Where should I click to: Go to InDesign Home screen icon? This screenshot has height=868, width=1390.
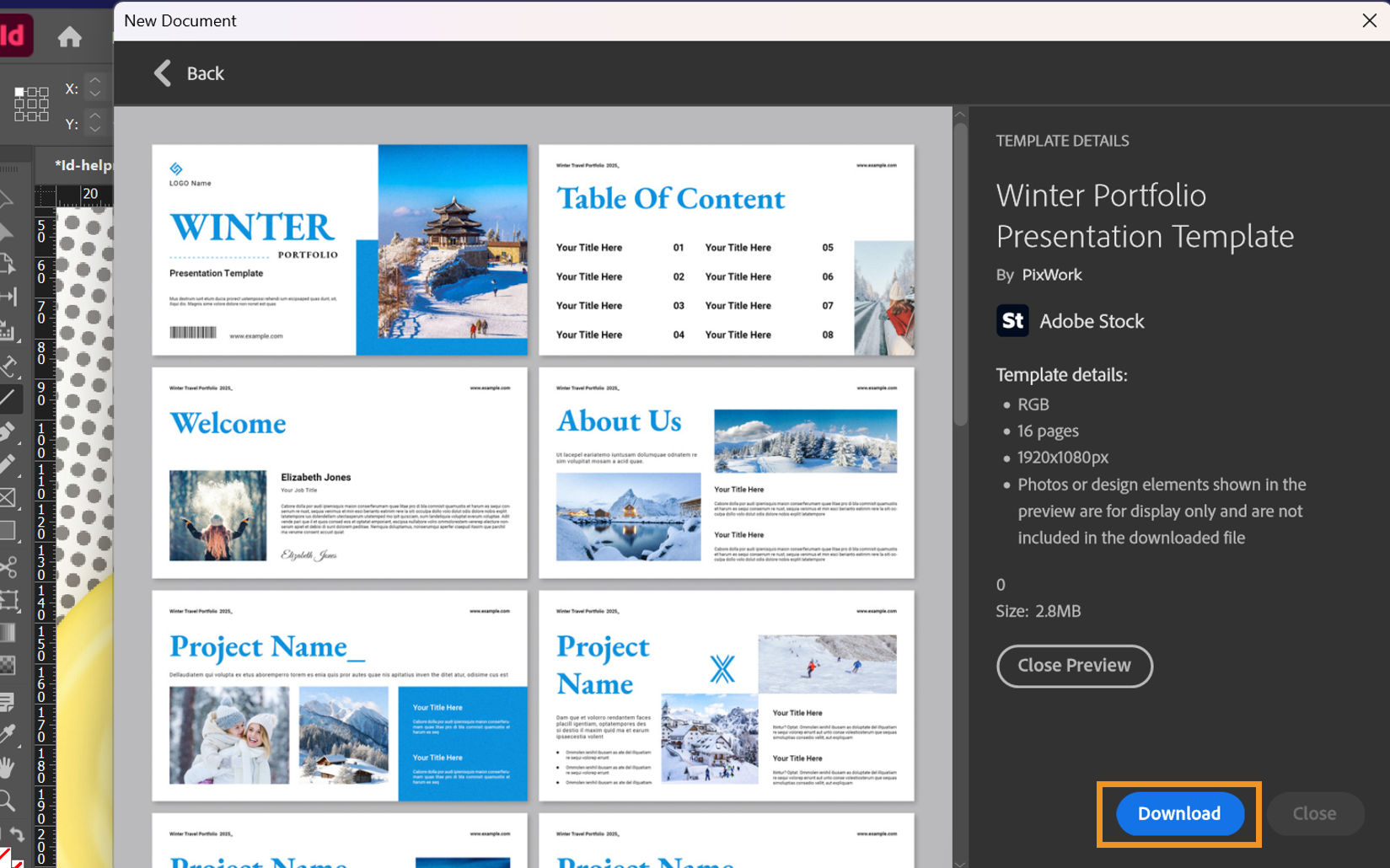69,36
